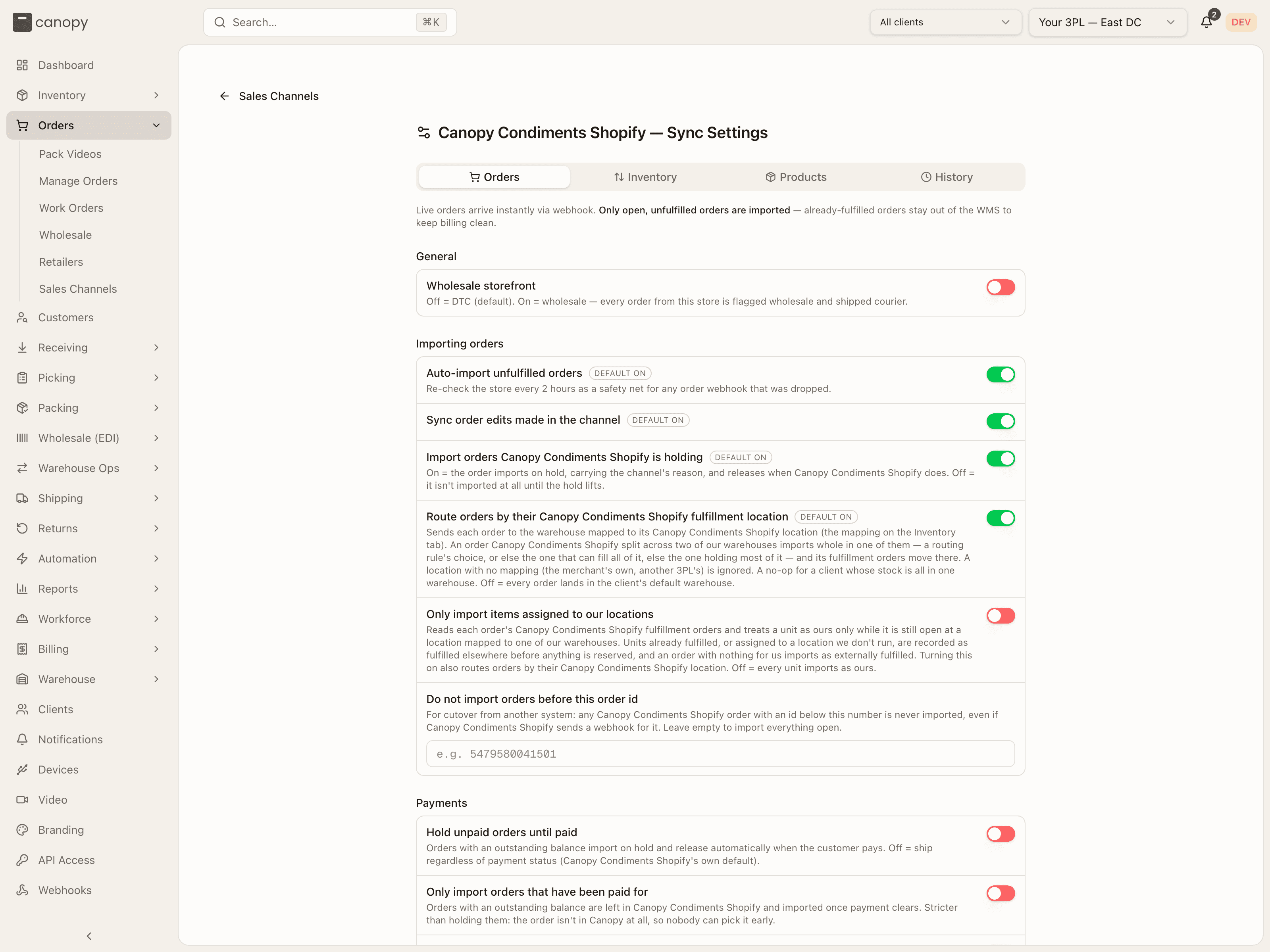The height and width of the screenshot is (952, 1270).
Task: Switch to the History tab
Action: [x=947, y=177]
